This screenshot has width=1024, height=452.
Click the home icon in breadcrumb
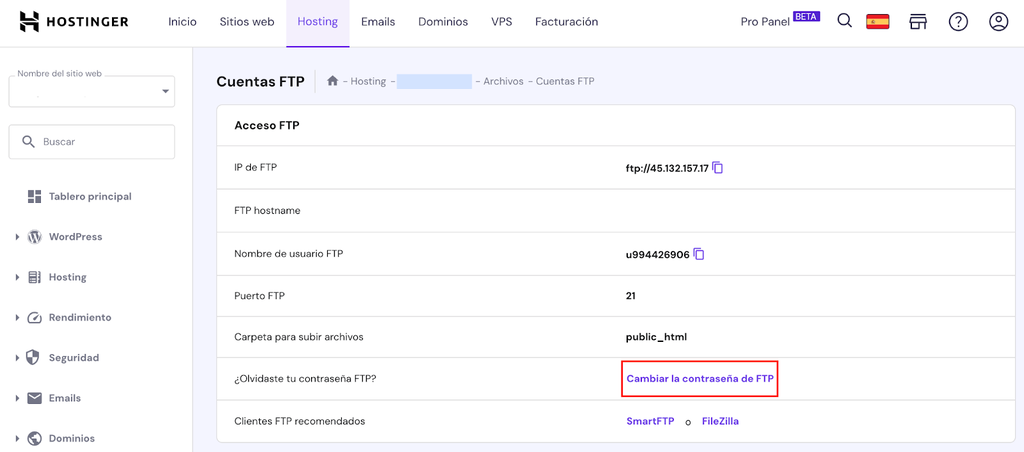[333, 81]
